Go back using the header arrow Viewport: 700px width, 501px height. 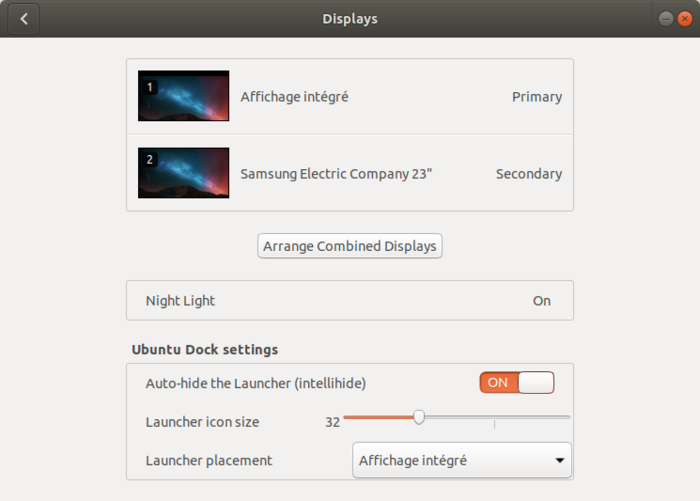24,19
